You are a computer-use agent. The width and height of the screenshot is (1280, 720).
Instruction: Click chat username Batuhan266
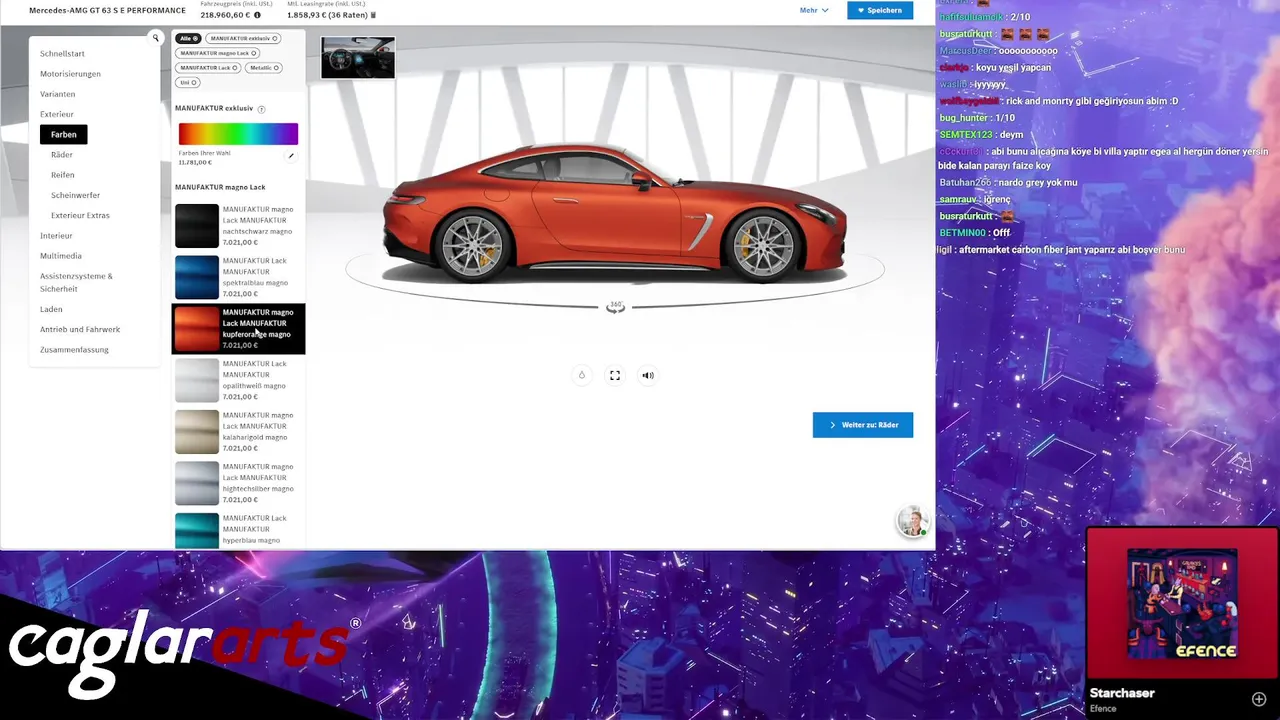tap(965, 183)
